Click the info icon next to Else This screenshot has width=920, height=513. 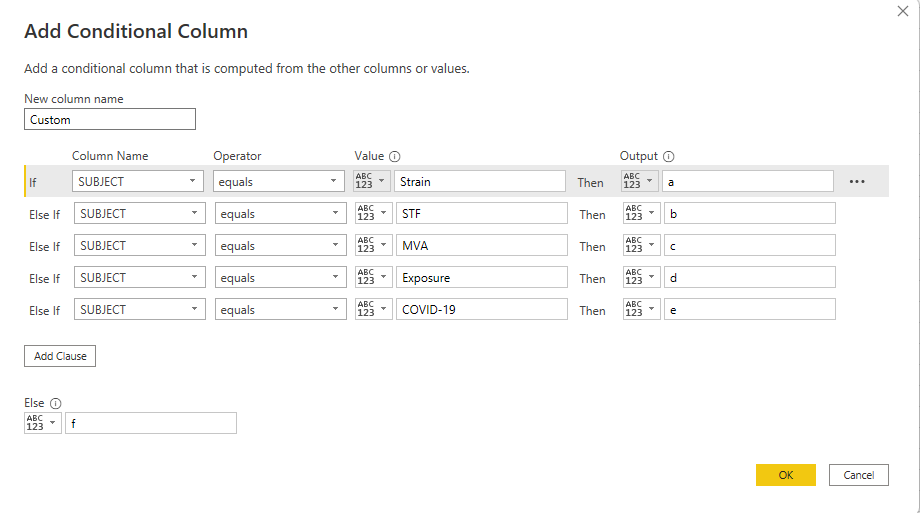[x=55, y=403]
